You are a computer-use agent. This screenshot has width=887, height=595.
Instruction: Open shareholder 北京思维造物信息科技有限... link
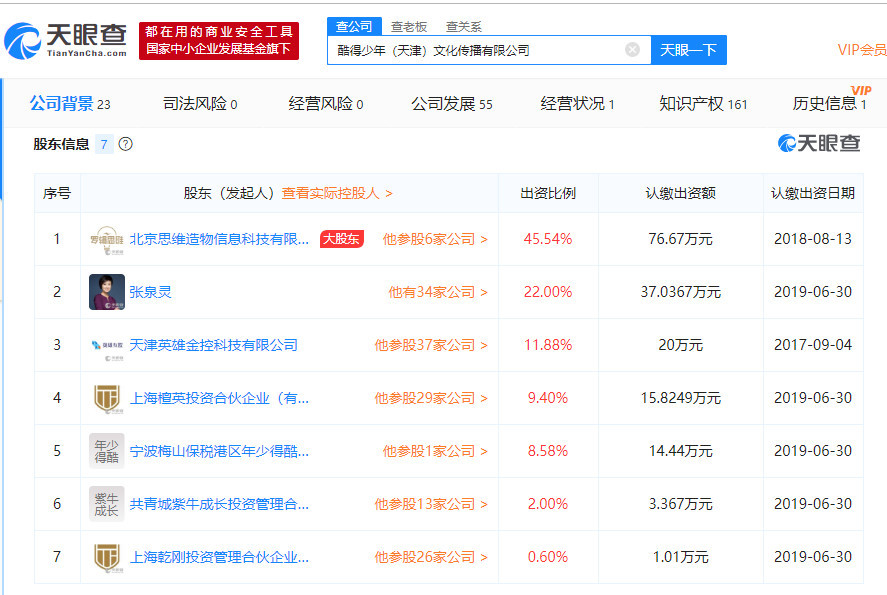pos(219,239)
